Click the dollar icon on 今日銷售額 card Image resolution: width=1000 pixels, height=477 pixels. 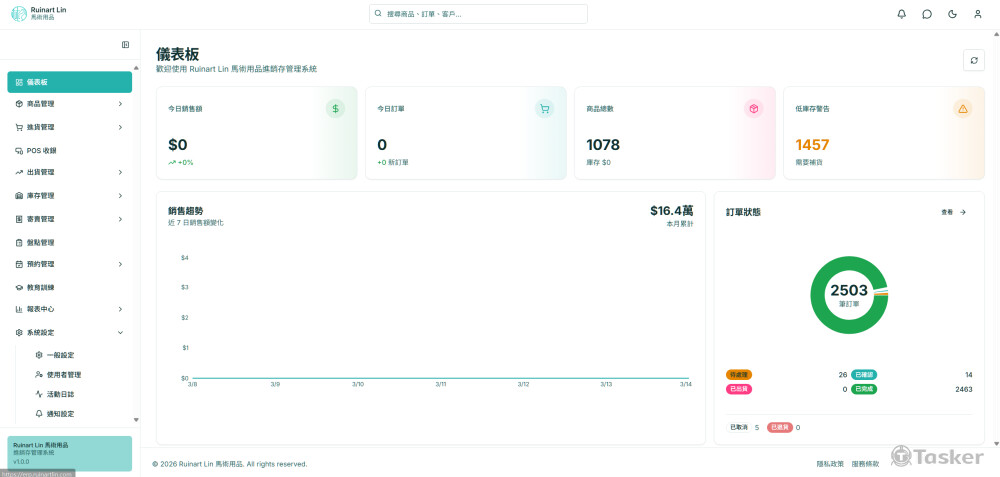pyautogui.click(x=335, y=108)
